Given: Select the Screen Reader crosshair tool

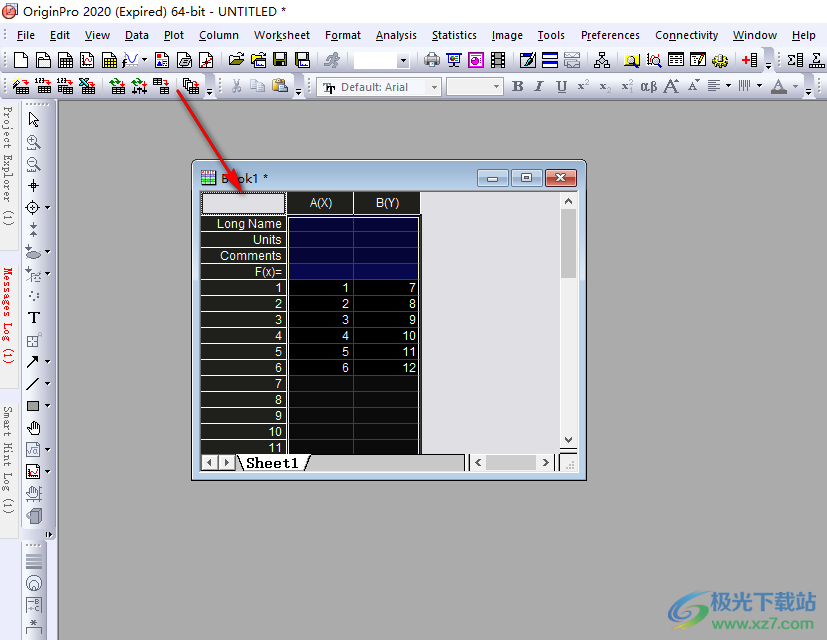Looking at the screenshot, I should tap(34, 186).
